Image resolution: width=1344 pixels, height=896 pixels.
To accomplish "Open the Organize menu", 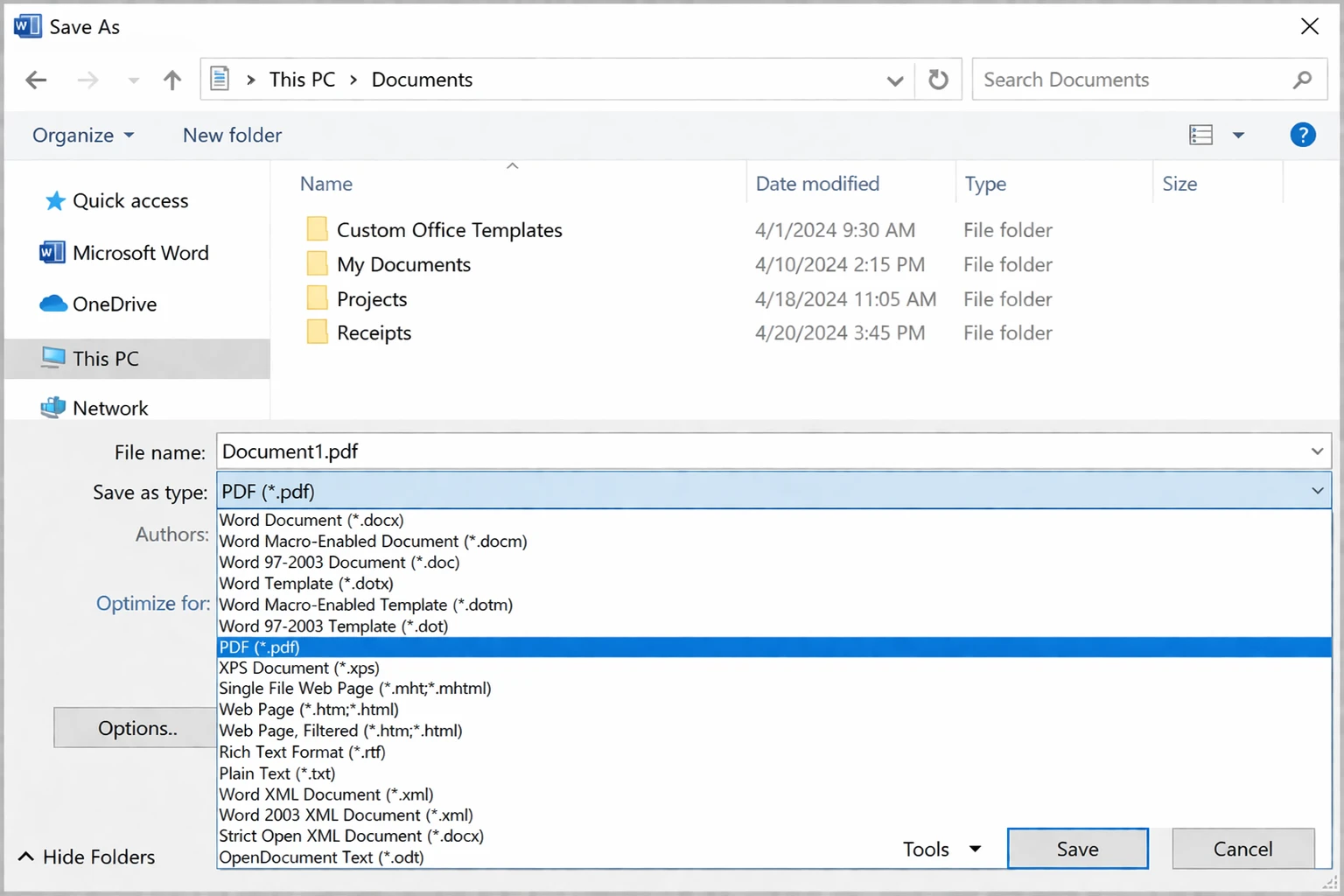I will pos(83,135).
